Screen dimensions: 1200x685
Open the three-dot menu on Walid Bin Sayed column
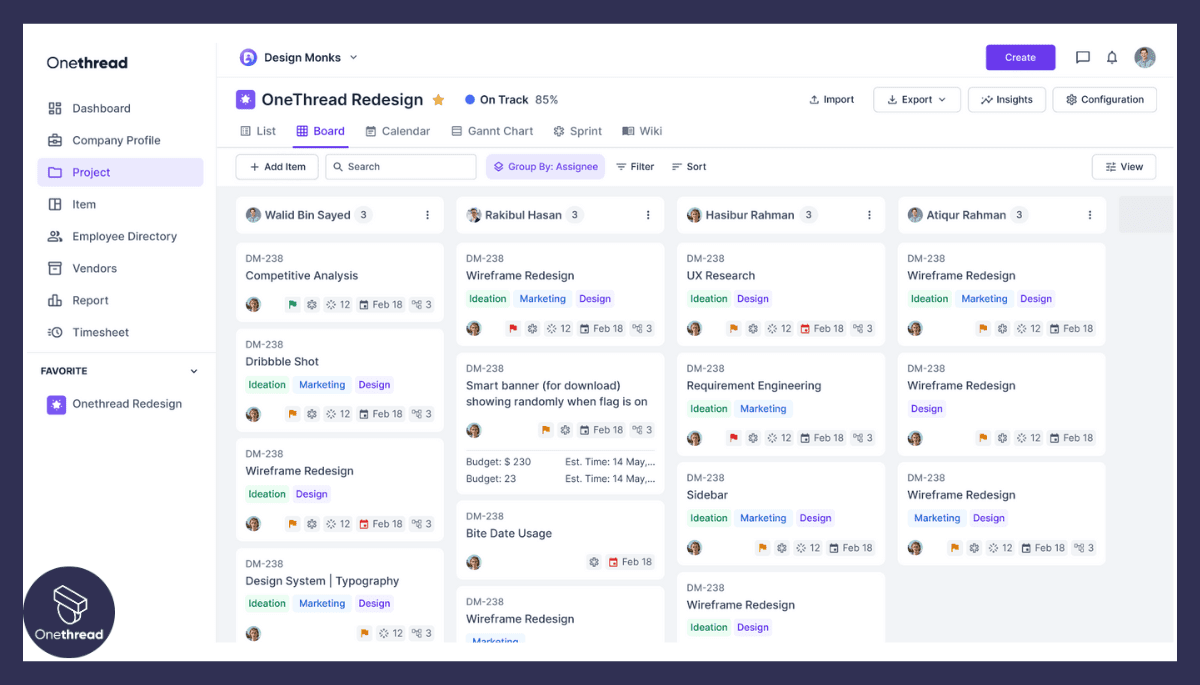pyautogui.click(x=428, y=214)
